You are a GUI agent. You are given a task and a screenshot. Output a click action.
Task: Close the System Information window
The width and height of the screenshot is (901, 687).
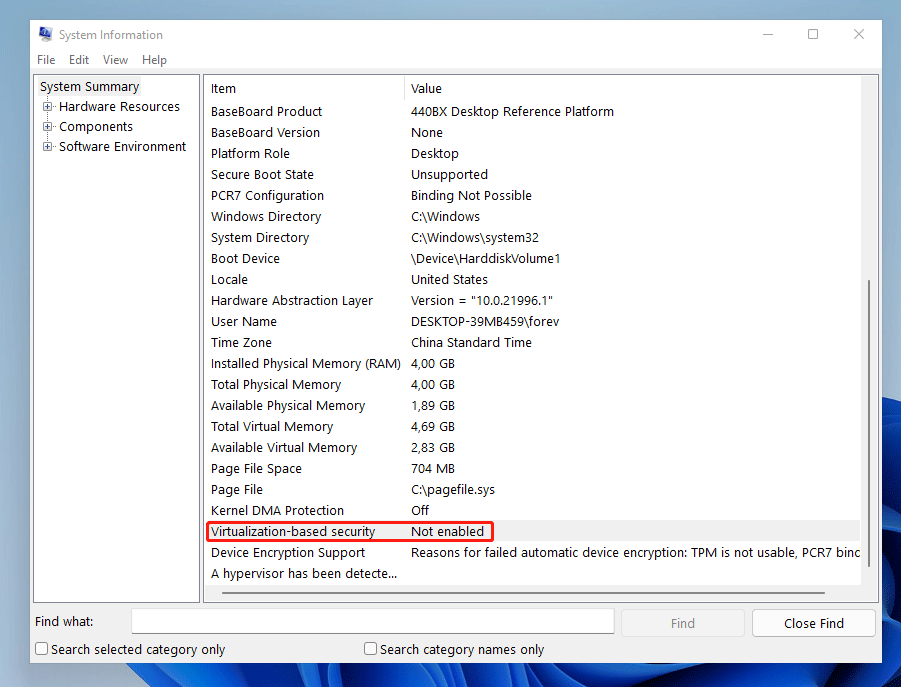(858, 34)
